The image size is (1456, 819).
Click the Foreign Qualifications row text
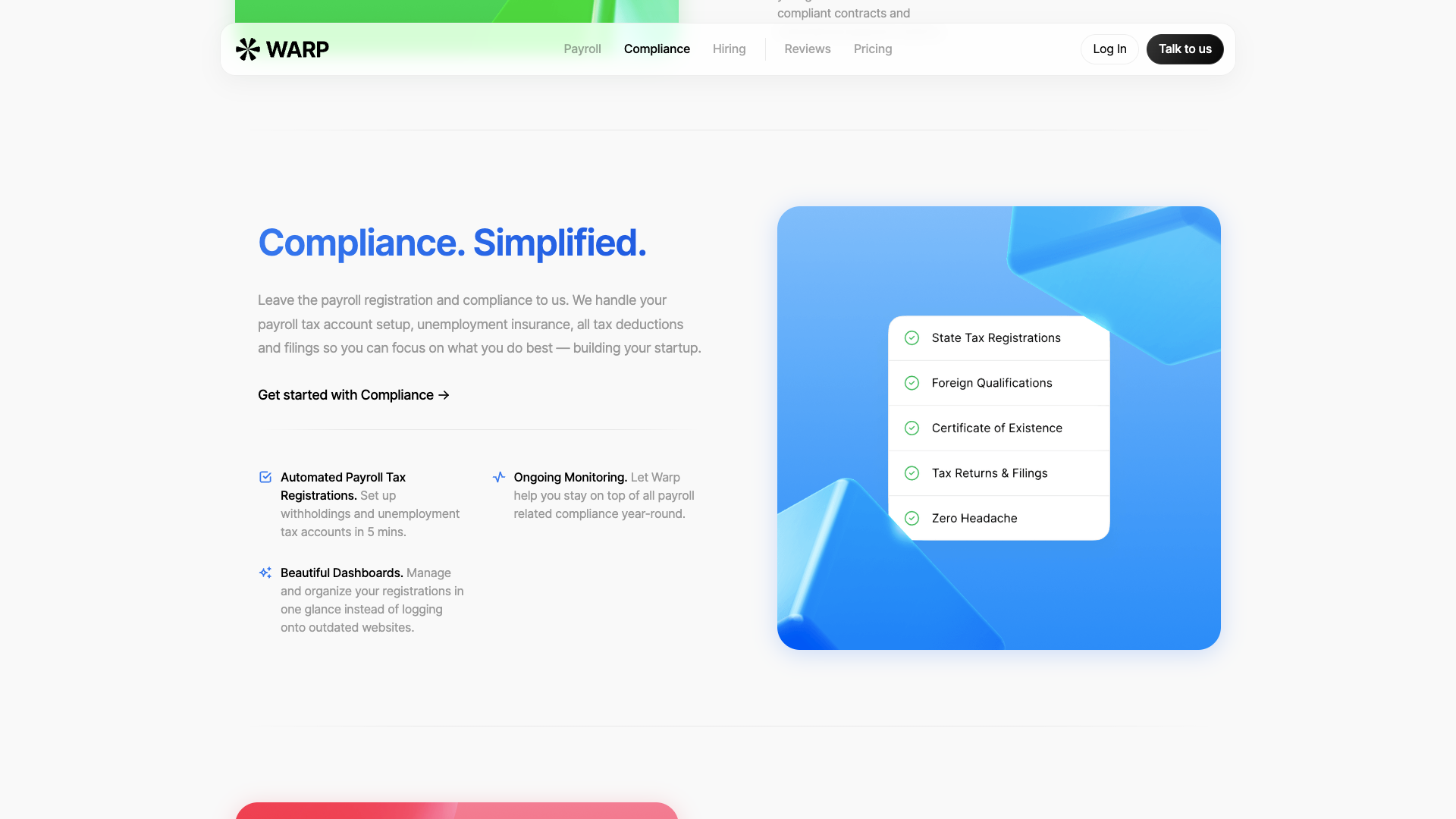pyautogui.click(x=992, y=383)
